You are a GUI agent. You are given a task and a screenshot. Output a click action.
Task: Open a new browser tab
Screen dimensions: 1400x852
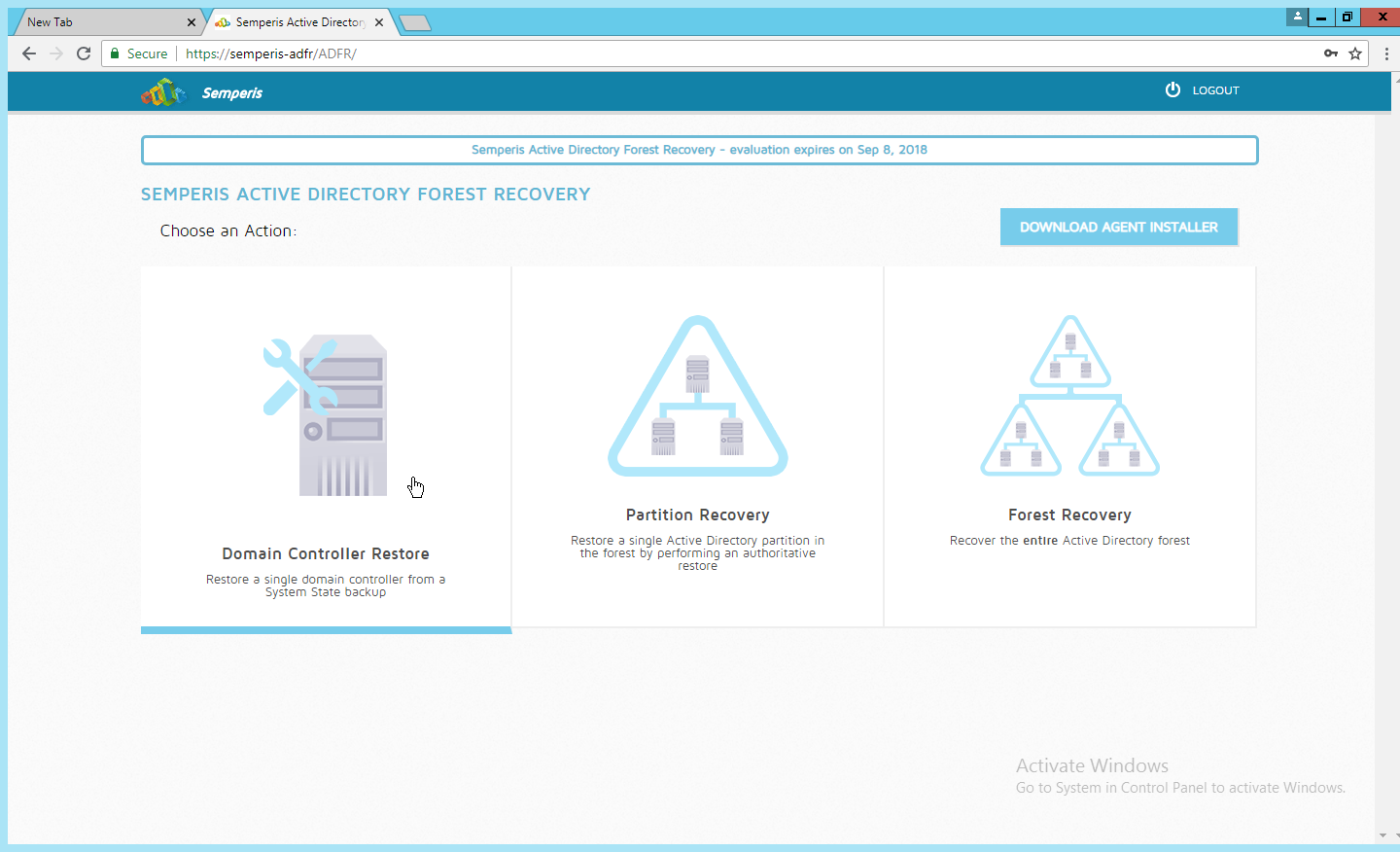coord(415,23)
